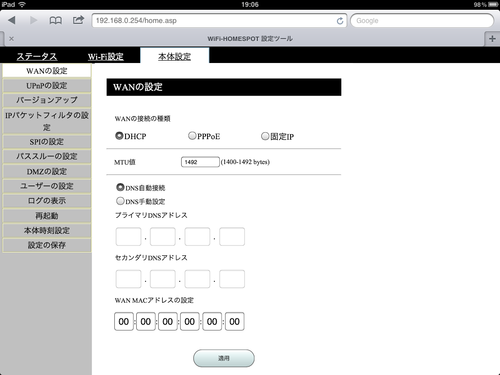Click the fifth WAN MAC address byte field

click(212, 322)
